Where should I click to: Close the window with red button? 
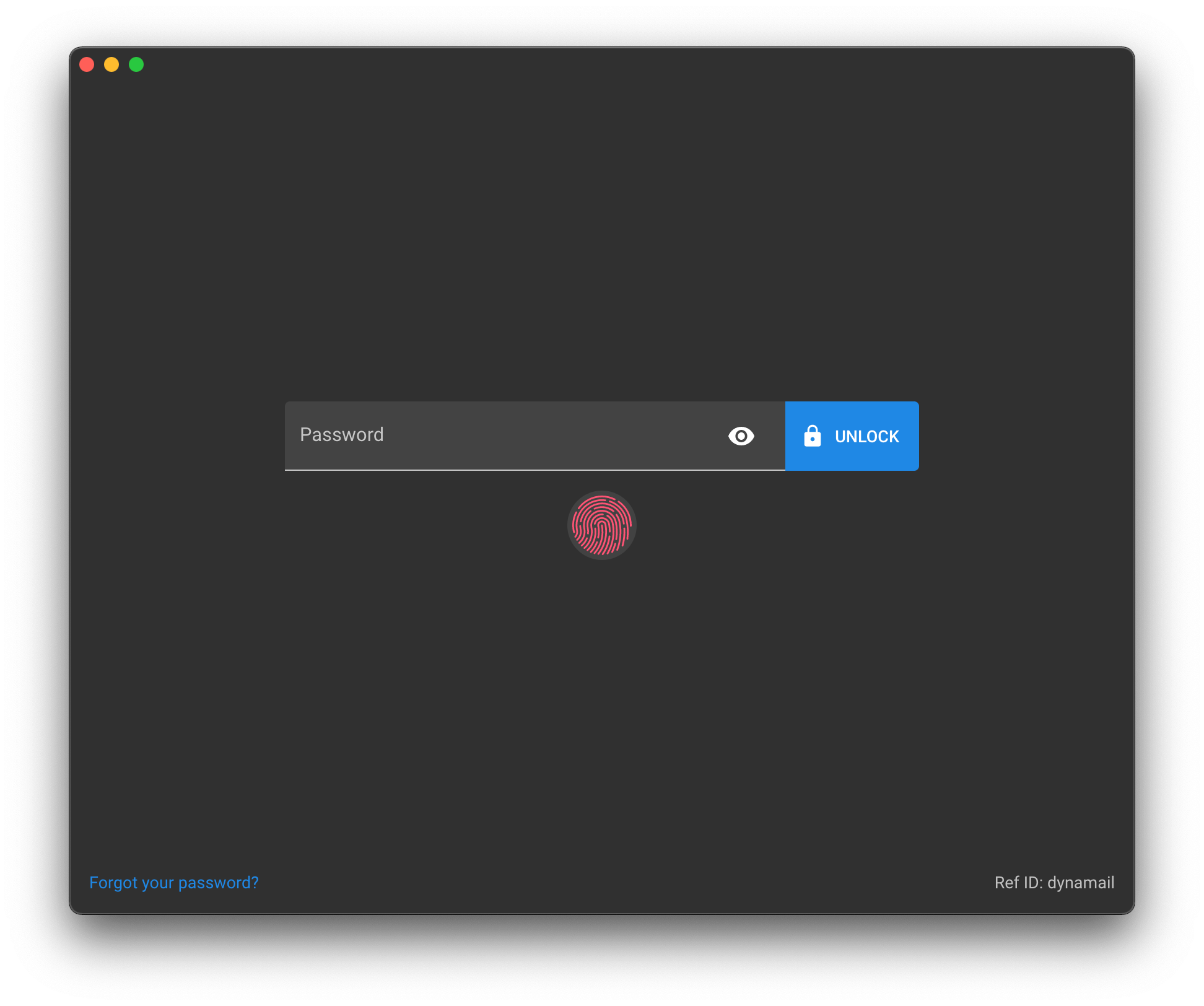tap(87, 64)
